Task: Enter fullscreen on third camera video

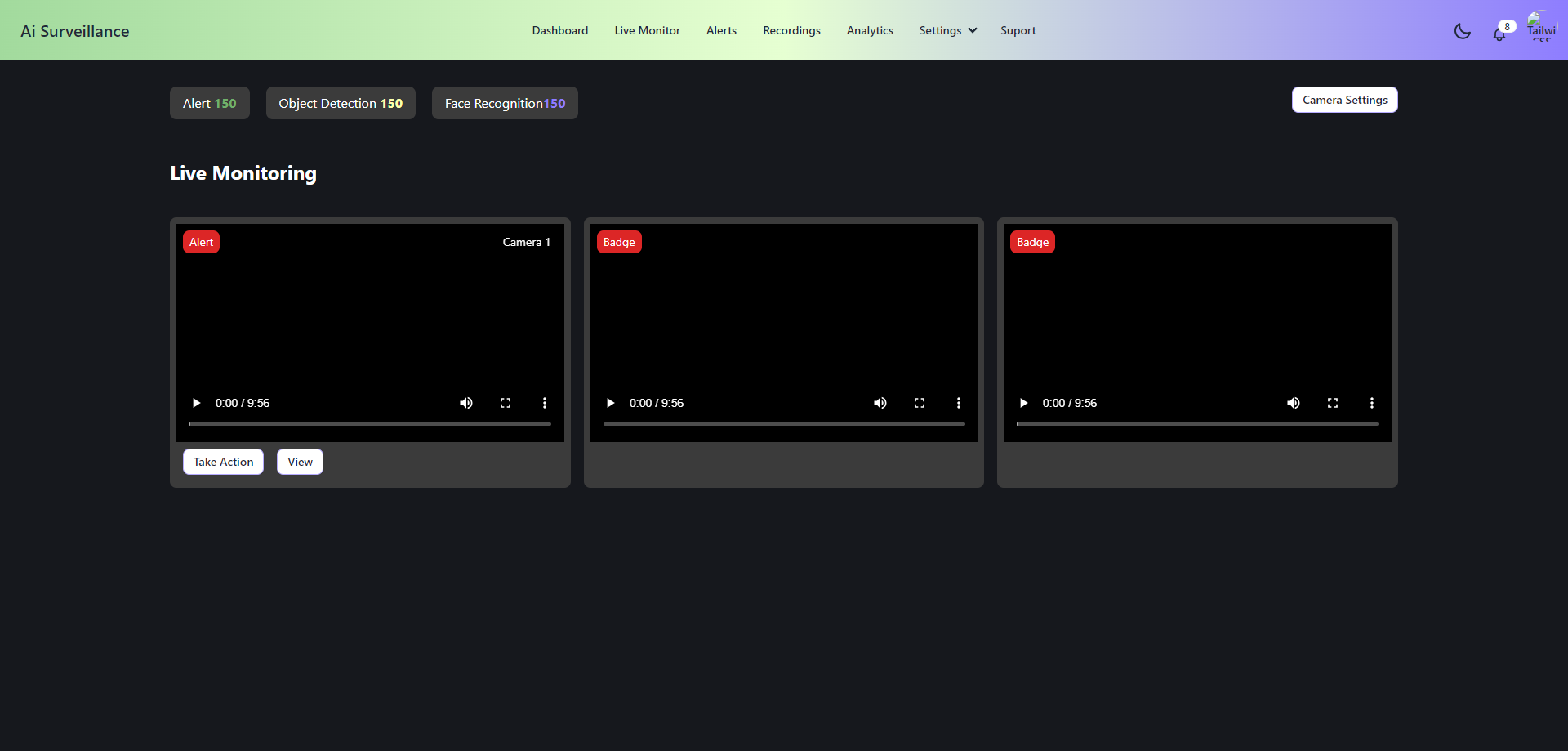Action: (1333, 403)
